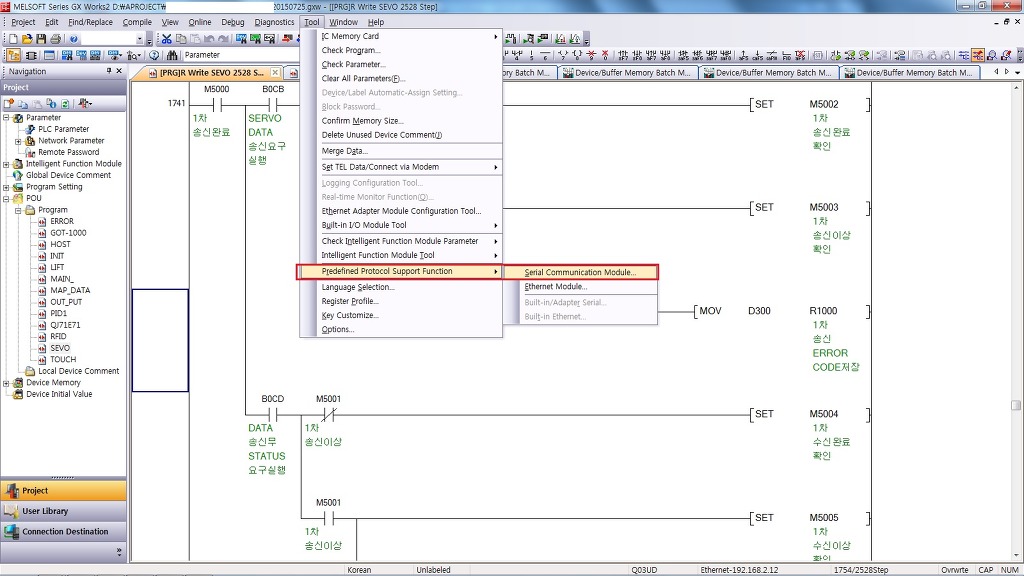Click the Open project folder icon
Viewport: 1024px width, 576px height.
point(27,39)
